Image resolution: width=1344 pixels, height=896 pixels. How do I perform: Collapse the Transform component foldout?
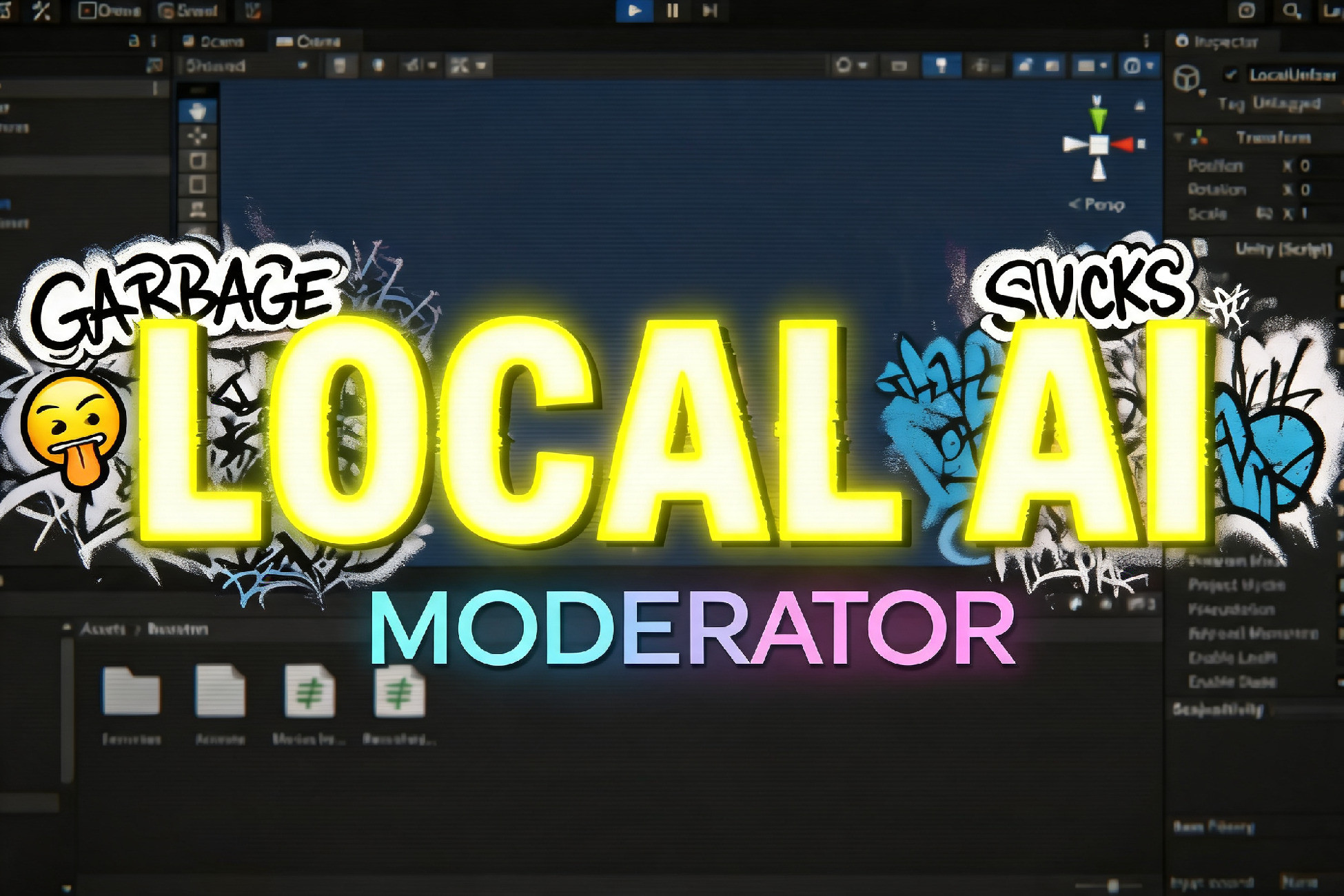click(x=1179, y=137)
